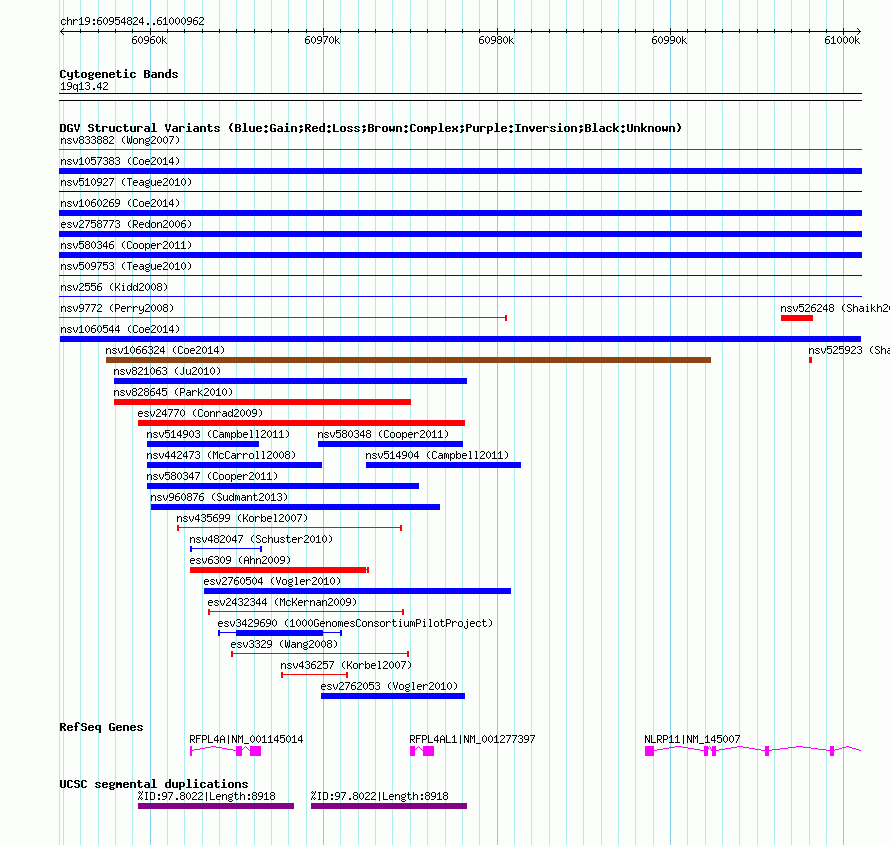The height and width of the screenshot is (845, 890).
Task: Click the nsv833882 (Wong2007) variant label
Action: click(x=120, y=140)
